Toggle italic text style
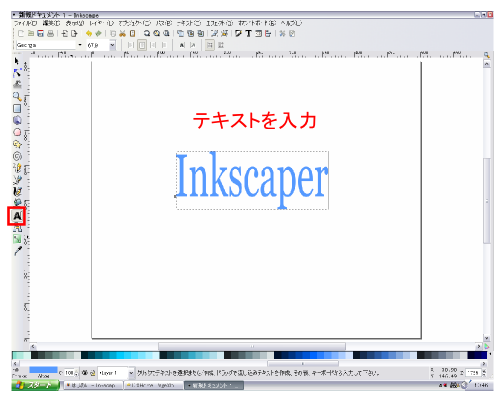The image size is (500, 400). pos(193,45)
